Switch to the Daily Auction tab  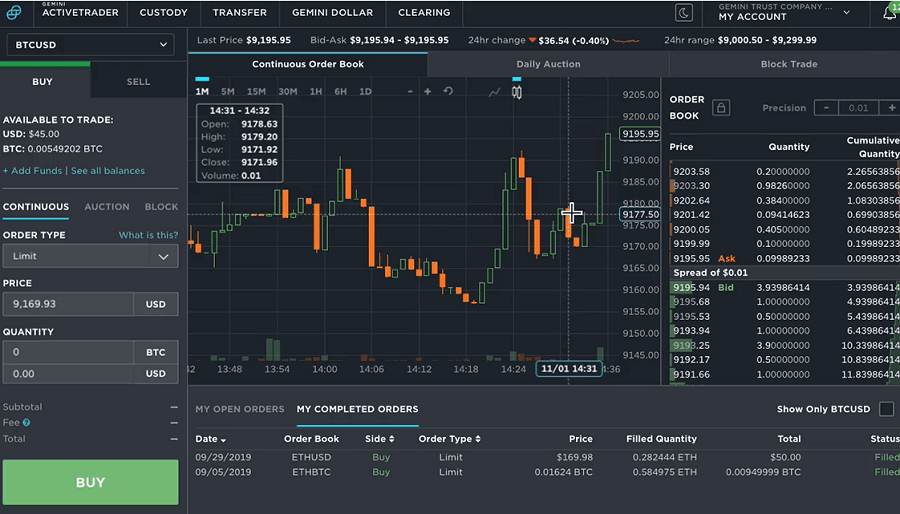(x=548, y=64)
